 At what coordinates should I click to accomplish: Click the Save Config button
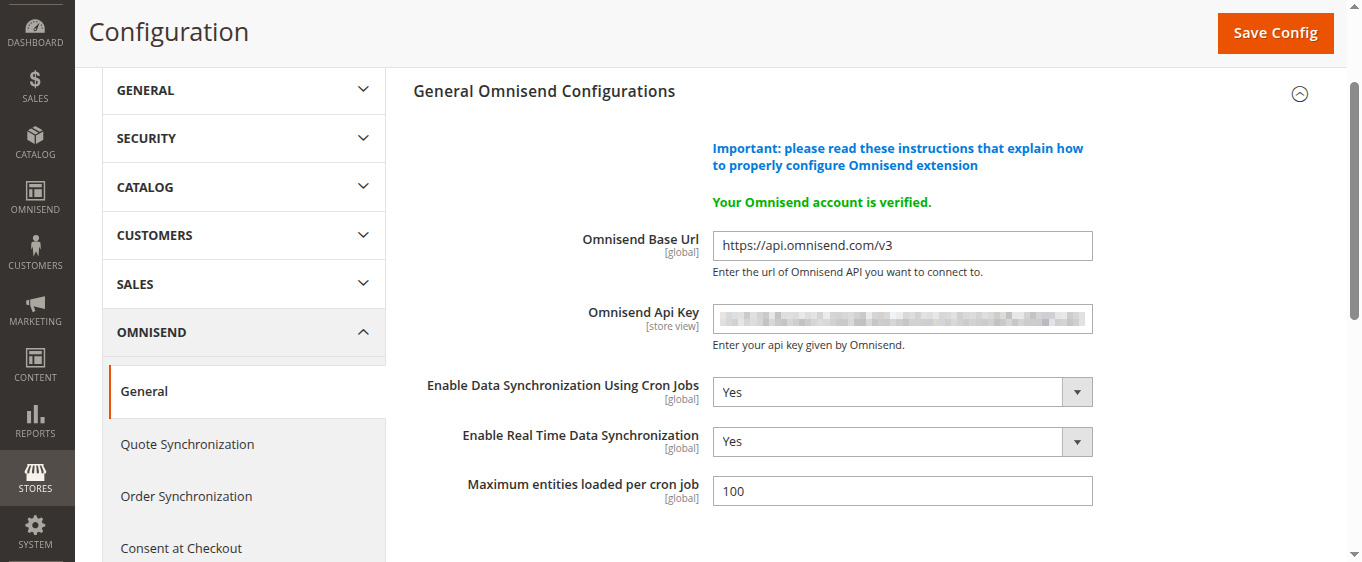click(1275, 33)
